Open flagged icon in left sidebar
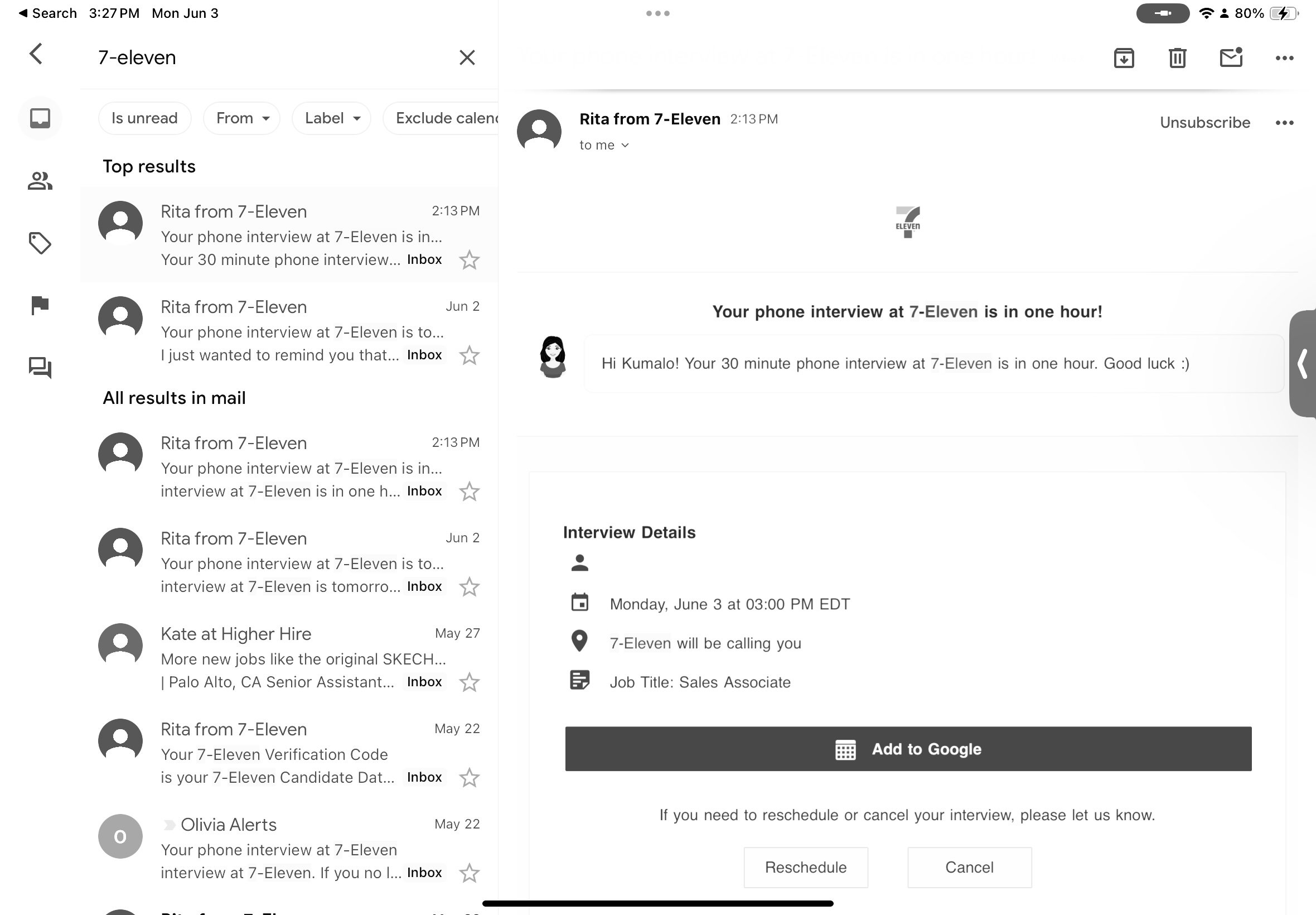The width and height of the screenshot is (1316, 915). (40, 305)
